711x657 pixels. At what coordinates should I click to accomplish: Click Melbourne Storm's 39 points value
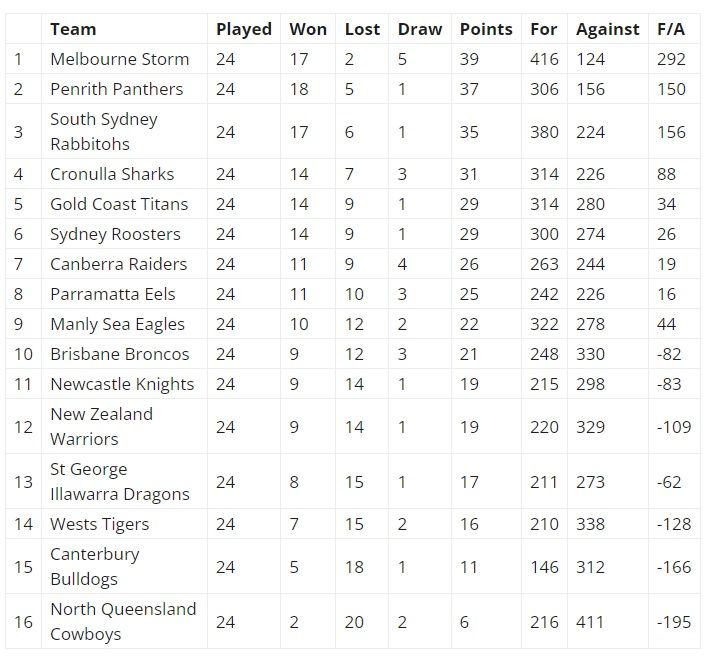point(469,59)
